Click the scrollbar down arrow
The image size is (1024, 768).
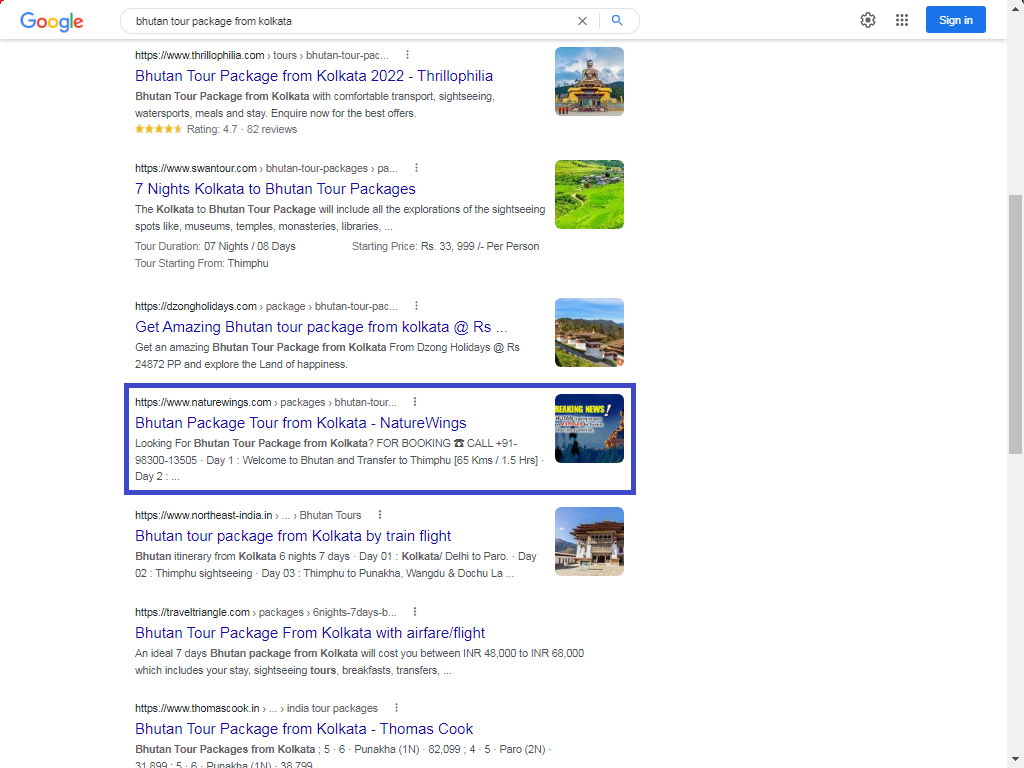(1015, 760)
